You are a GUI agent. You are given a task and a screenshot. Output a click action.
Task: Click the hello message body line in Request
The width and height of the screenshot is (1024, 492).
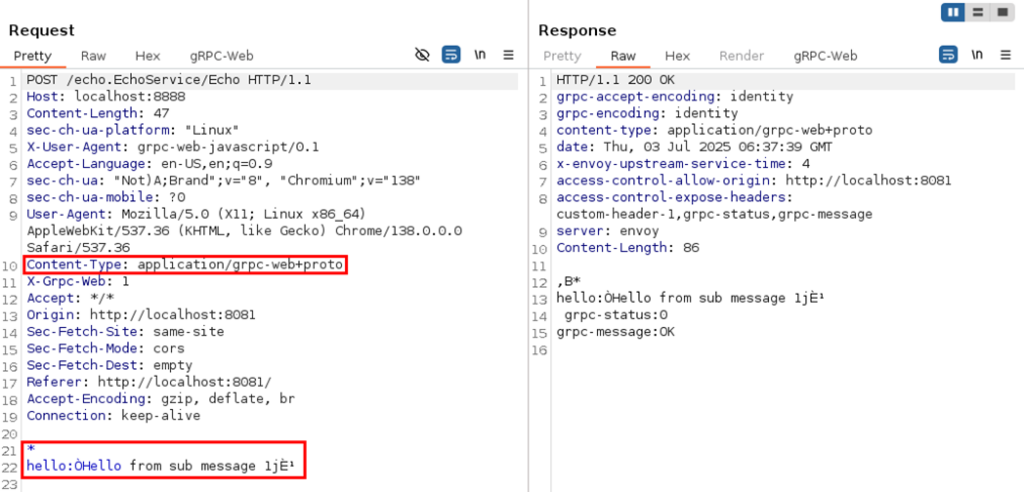[x=160, y=465]
